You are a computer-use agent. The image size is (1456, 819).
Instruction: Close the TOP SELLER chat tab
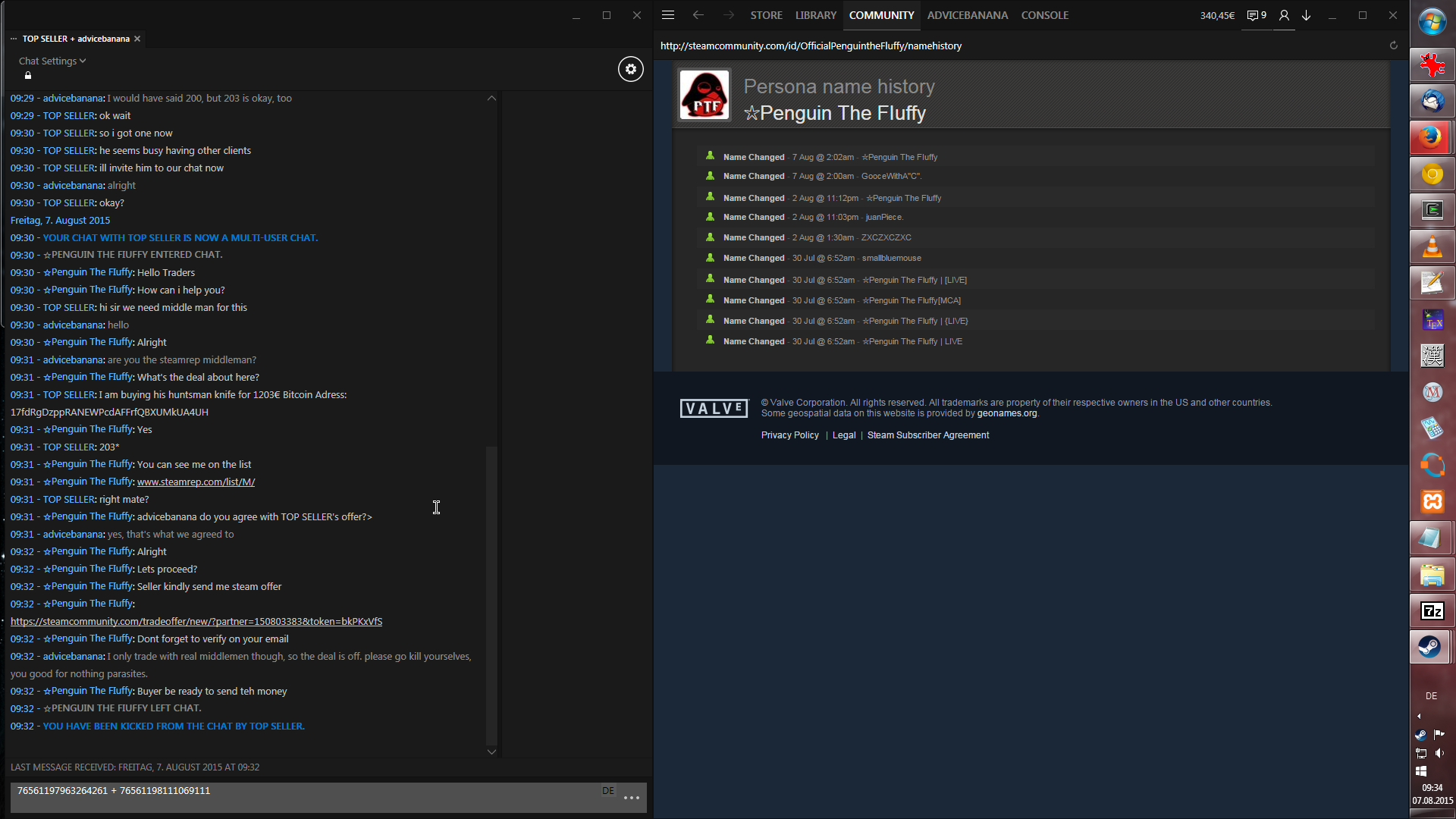(x=137, y=39)
